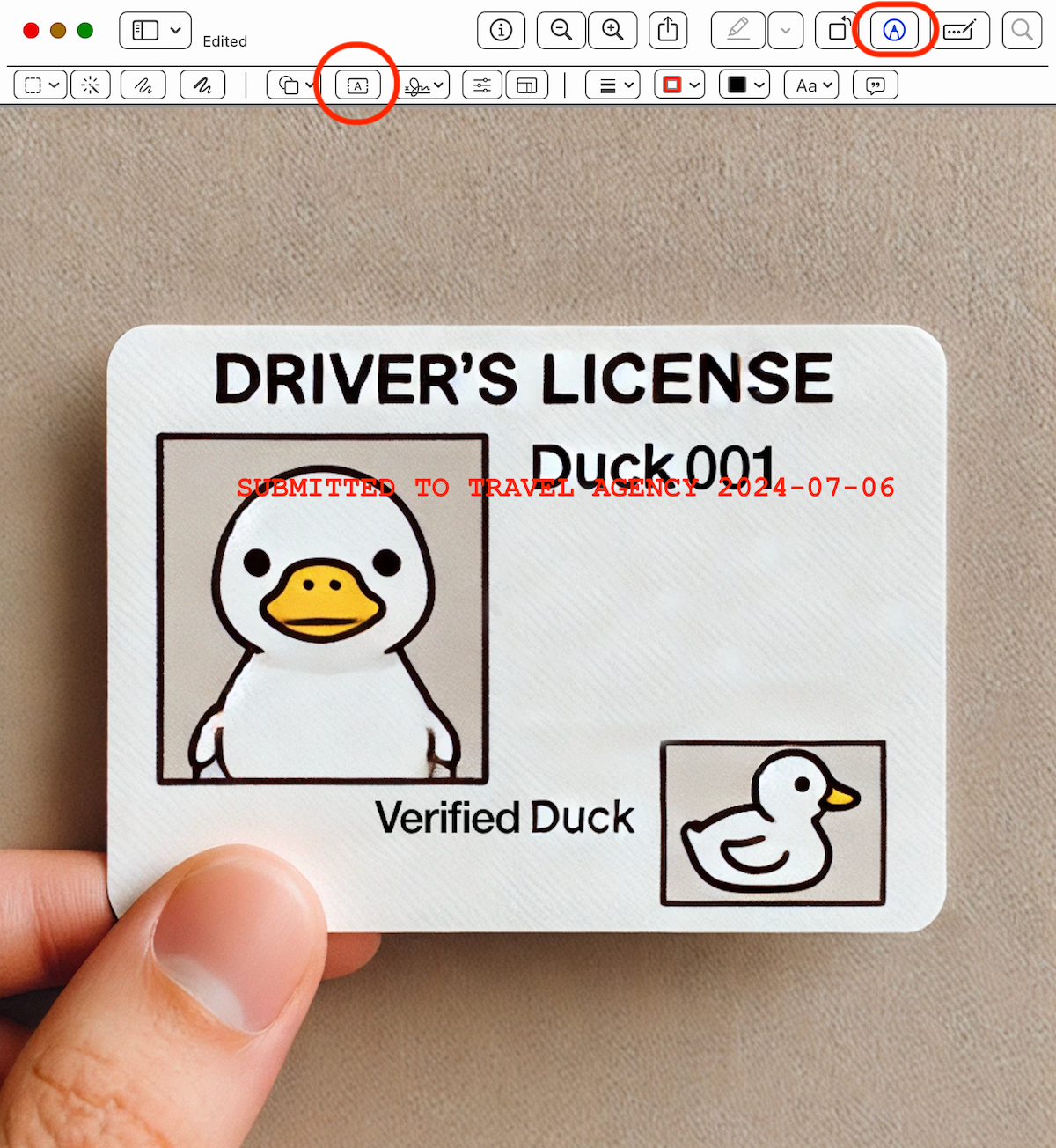Open the Shapes dropdown
The width and height of the screenshot is (1056, 1148).
click(x=291, y=85)
